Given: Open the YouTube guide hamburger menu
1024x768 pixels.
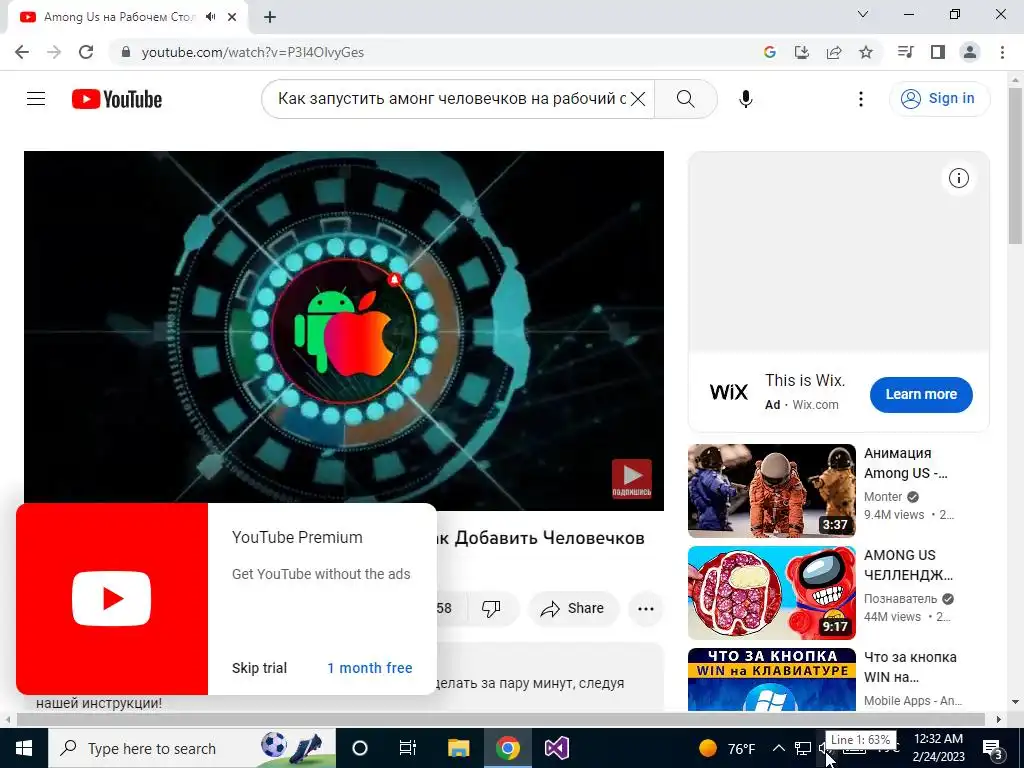Looking at the screenshot, I should 36,99.
